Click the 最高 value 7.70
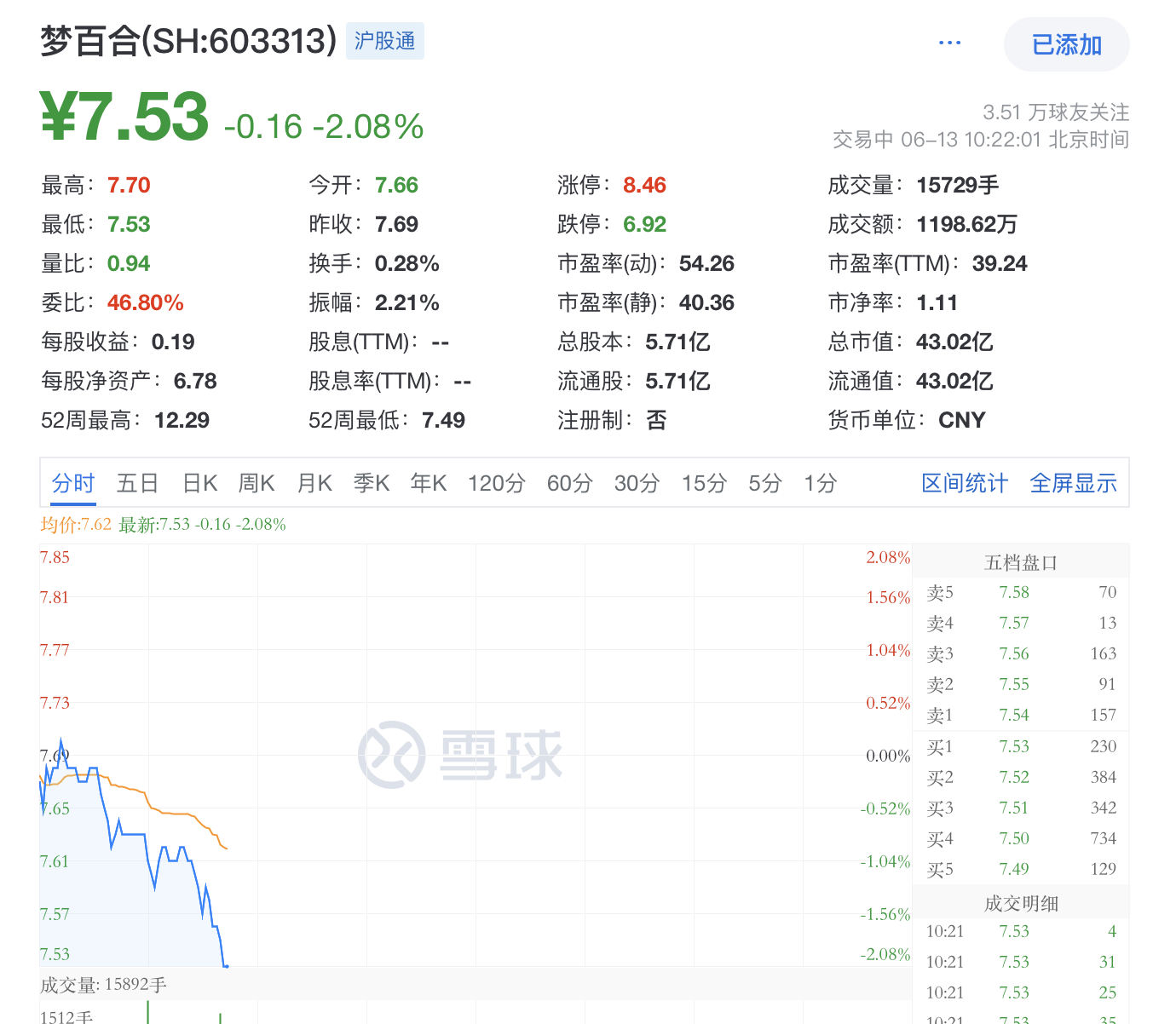The width and height of the screenshot is (1176, 1024). point(129,186)
